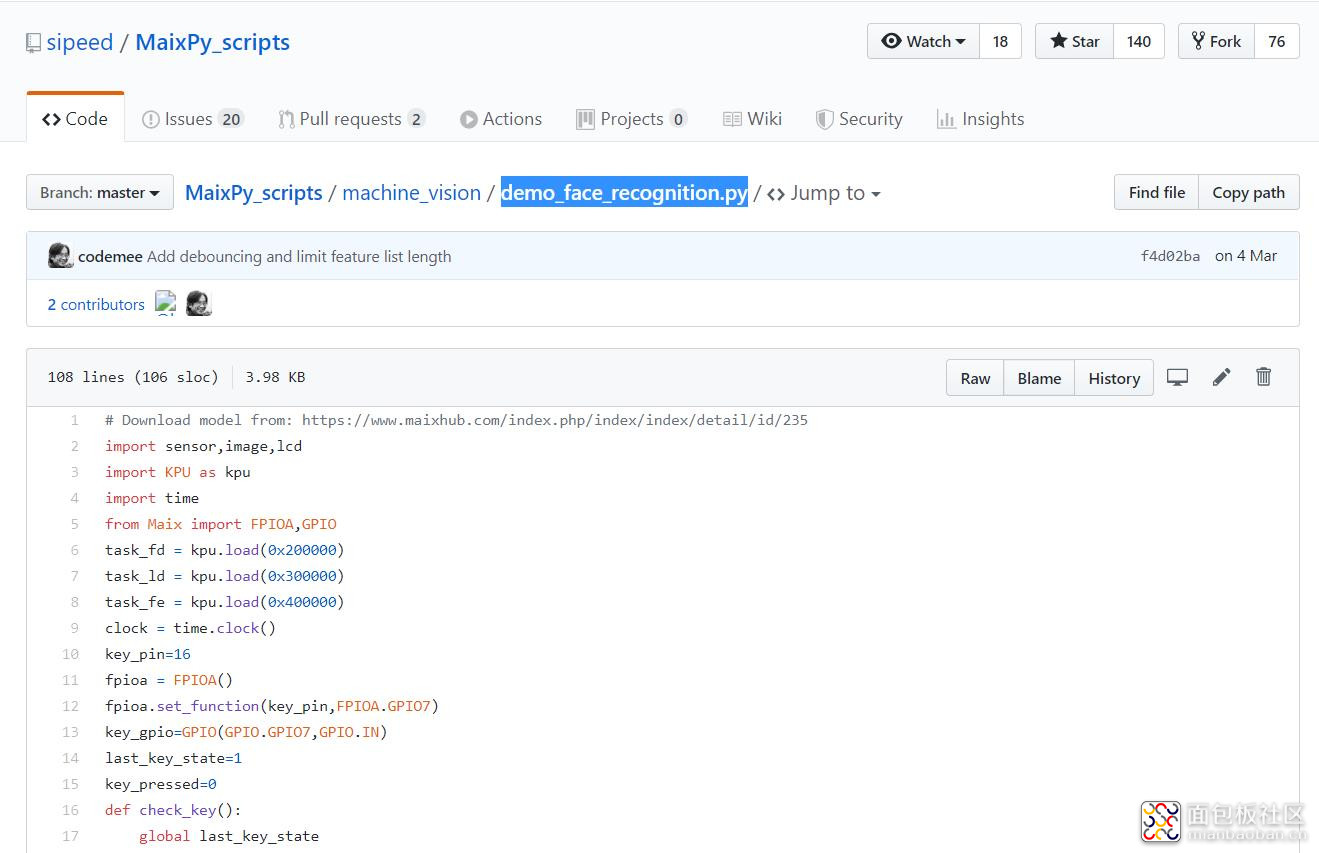Open the Insights tab
The width and height of the screenshot is (1319, 853).
(x=980, y=119)
